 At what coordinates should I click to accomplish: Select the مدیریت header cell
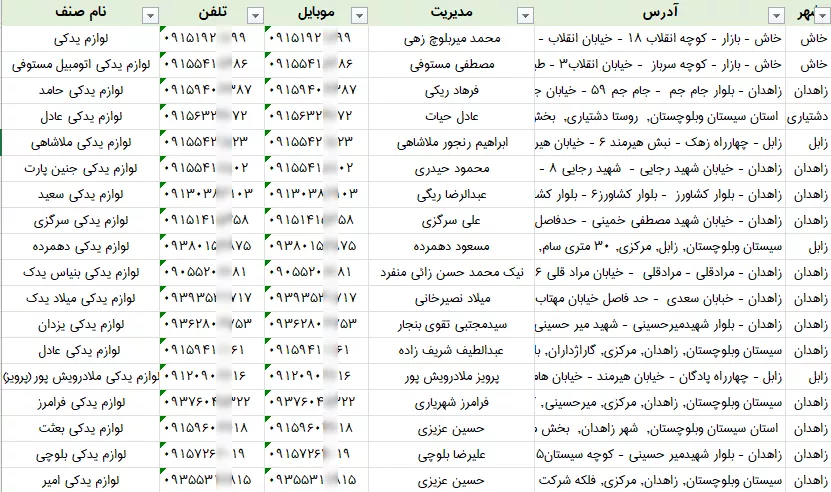click(x=452, y=13)
